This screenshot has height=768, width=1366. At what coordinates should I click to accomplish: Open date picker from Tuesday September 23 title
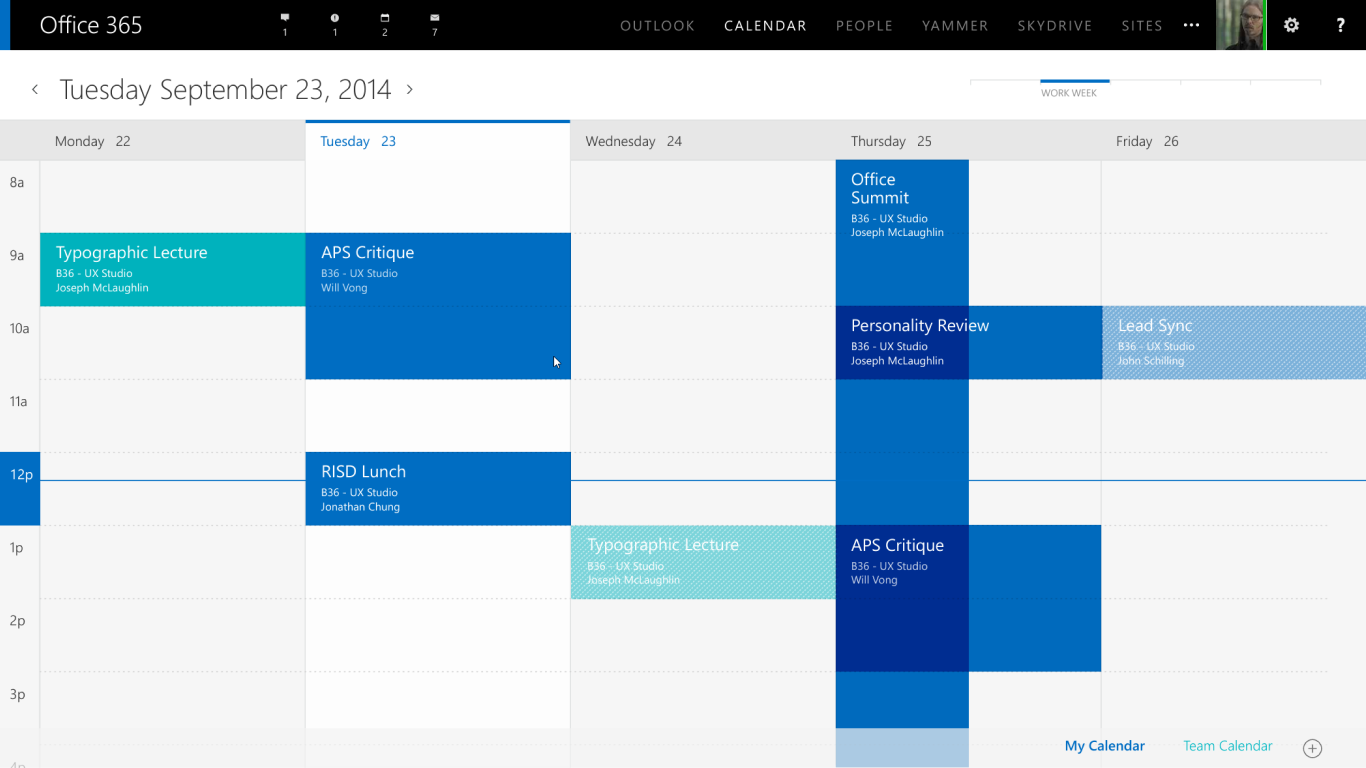(225, 89)
